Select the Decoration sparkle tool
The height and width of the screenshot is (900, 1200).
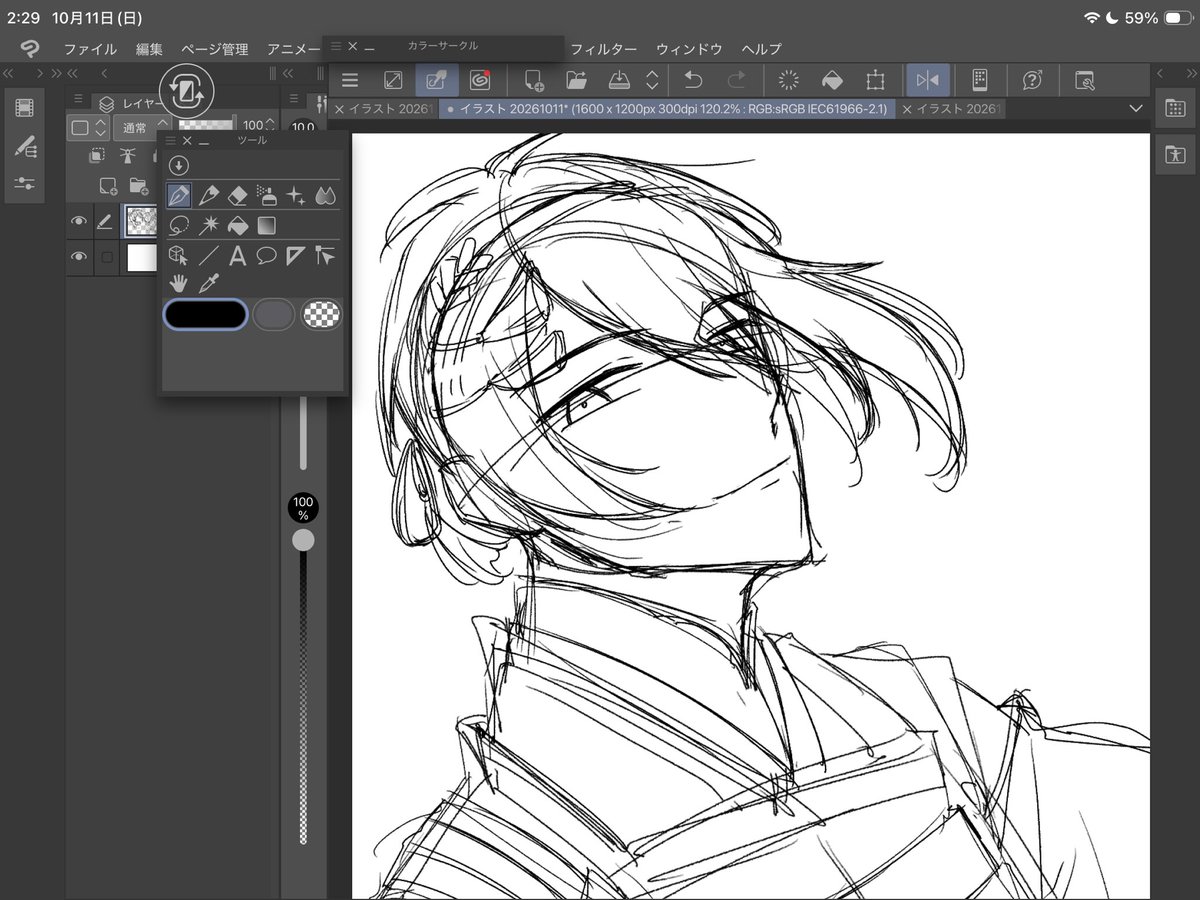pyautogui.click(x=296, y=195)
